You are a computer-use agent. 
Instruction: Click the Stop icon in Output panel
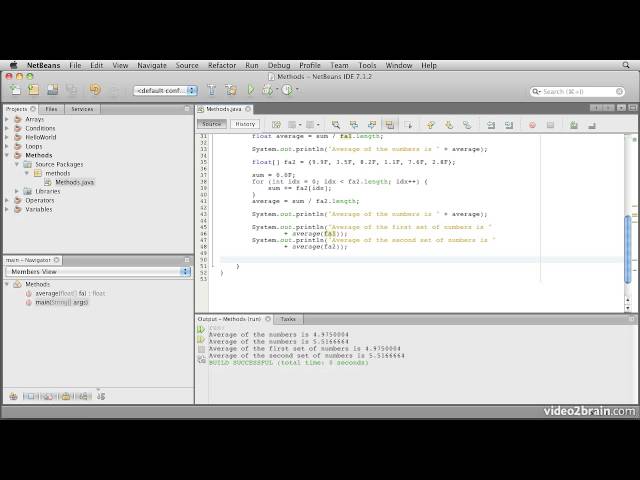[x=201, y=349]
